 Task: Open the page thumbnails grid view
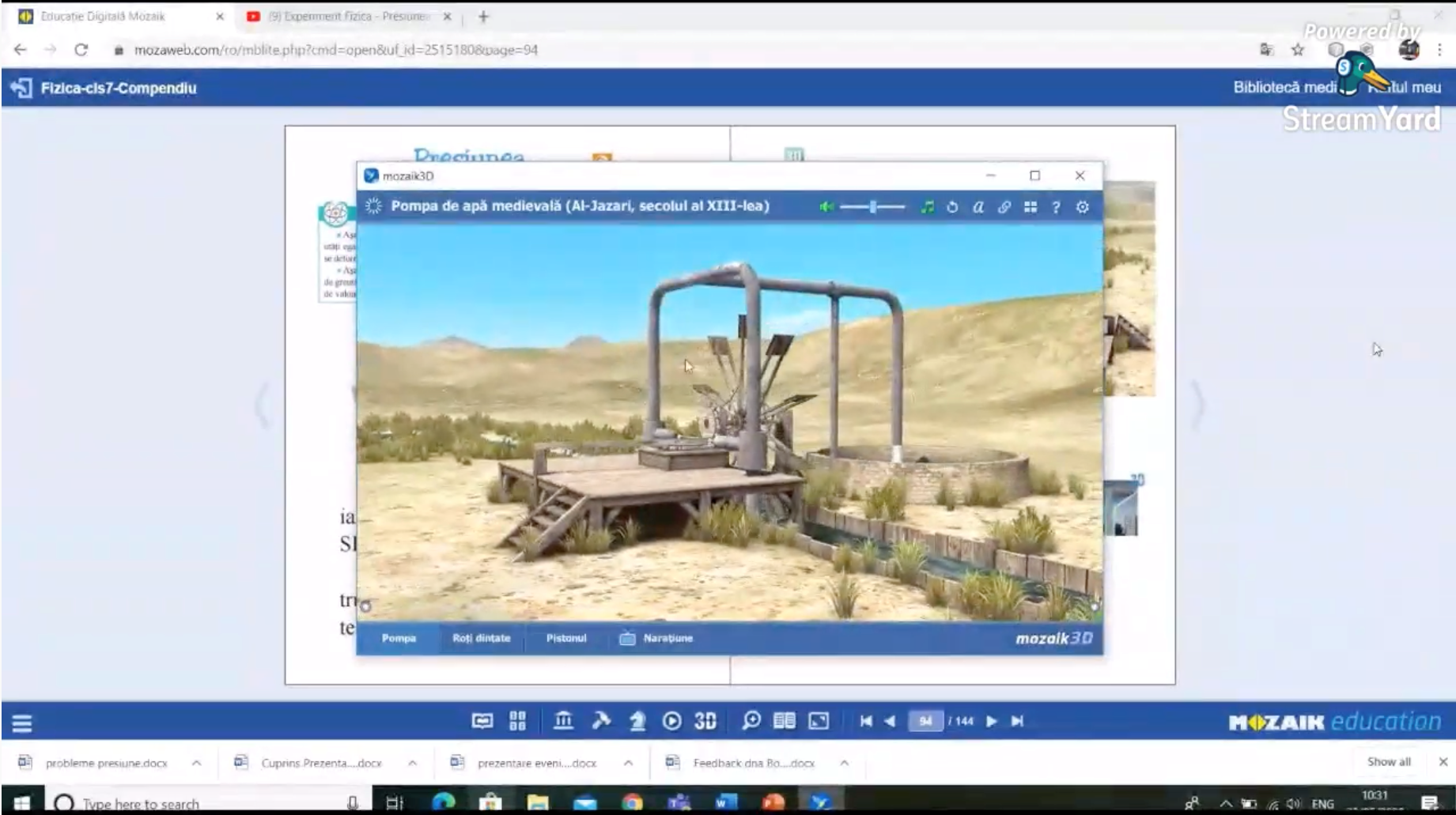pos(518,721)
